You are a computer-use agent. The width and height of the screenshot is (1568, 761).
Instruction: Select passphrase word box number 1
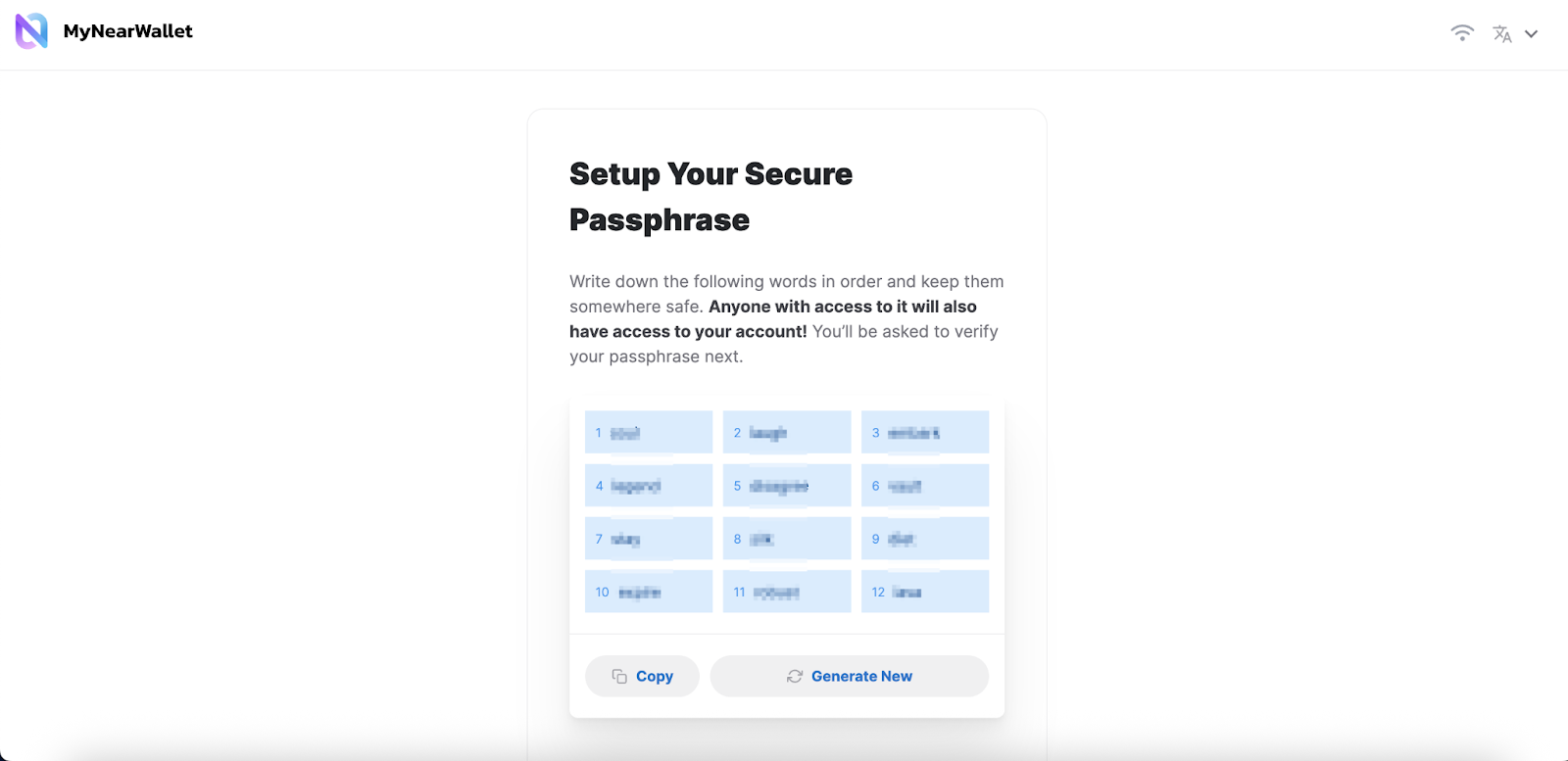click(649, 432)
